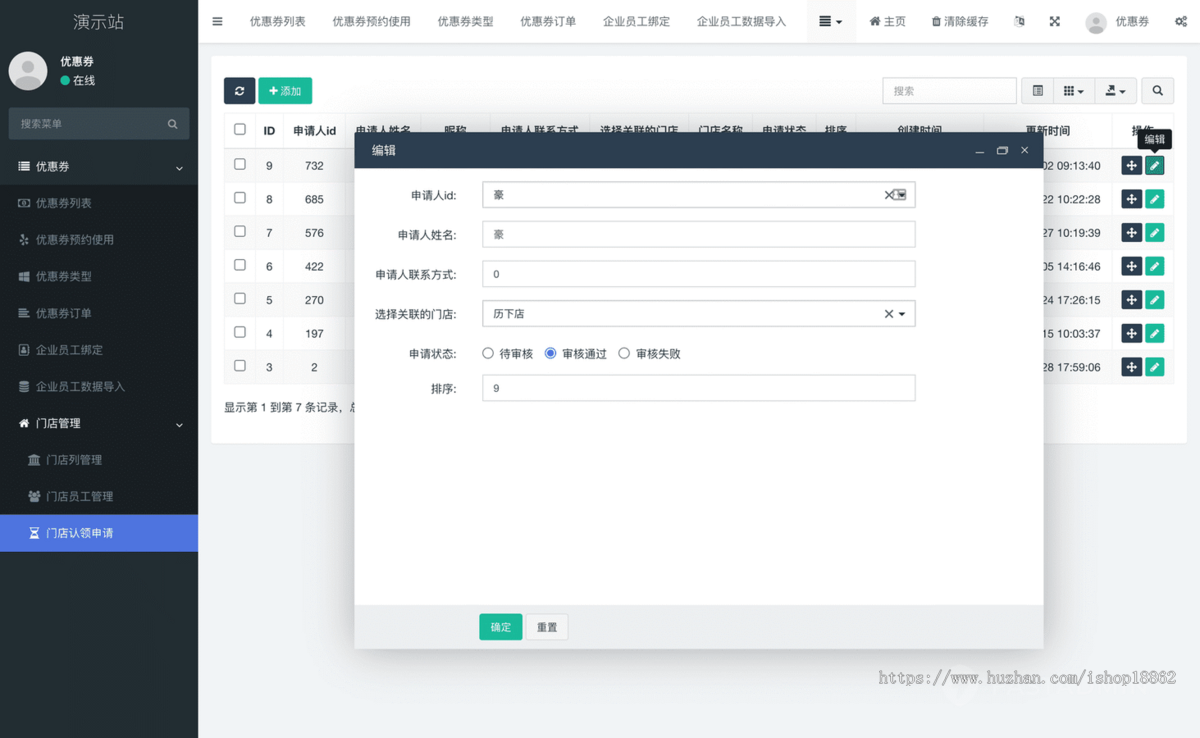Image resolution: width=1200 pixels, height=738 pixels.
Task: Check the checkbox on row ID 7
Action: (x=239, y=233)
